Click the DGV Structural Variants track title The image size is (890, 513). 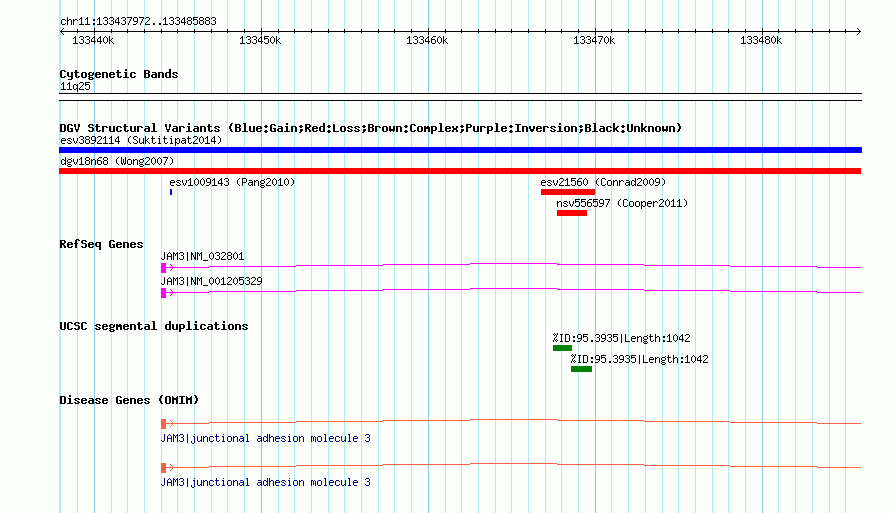tap(371, 128)
